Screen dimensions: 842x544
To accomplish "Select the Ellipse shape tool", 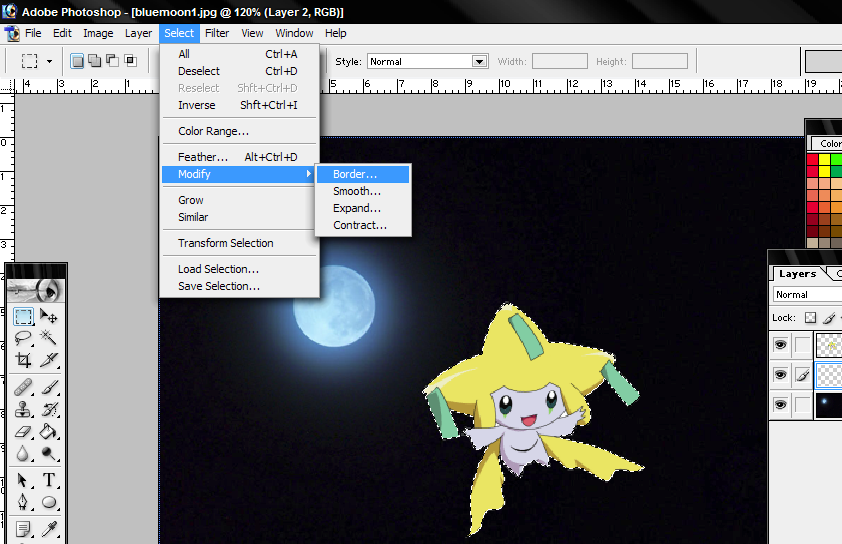I will click(x=49, y=502).
